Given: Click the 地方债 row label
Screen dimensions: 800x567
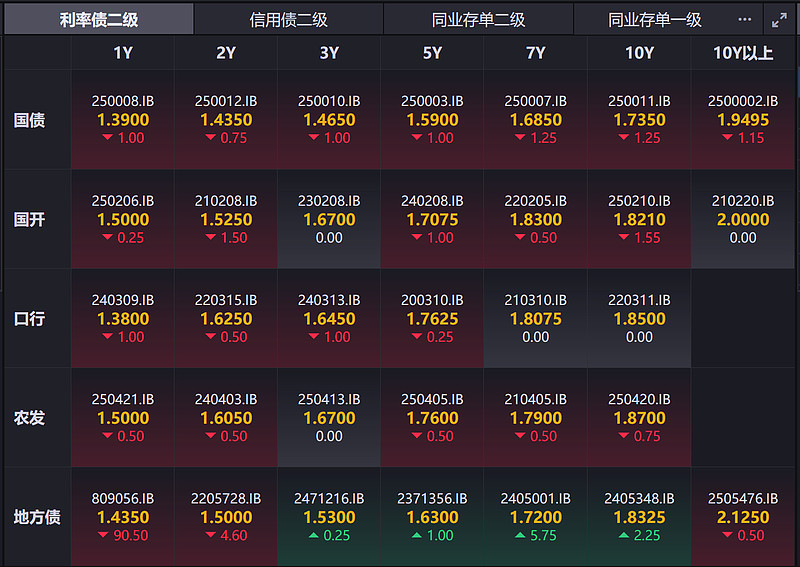Looking at the screenshot, I should point(37,517).
